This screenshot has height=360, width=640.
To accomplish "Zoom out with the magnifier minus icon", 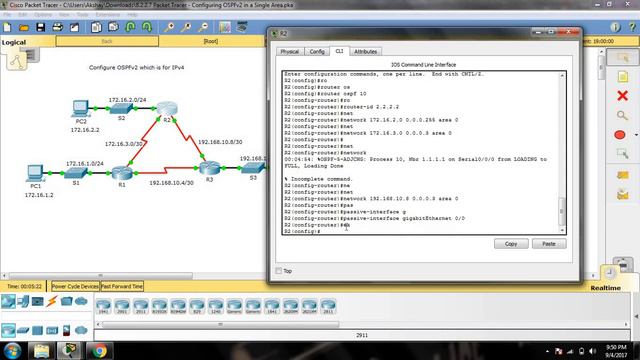I will pos(203,27).
